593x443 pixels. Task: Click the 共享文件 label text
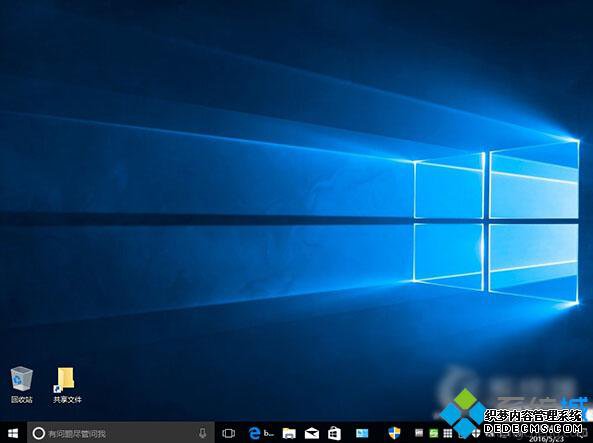click(x=67, y=399)
